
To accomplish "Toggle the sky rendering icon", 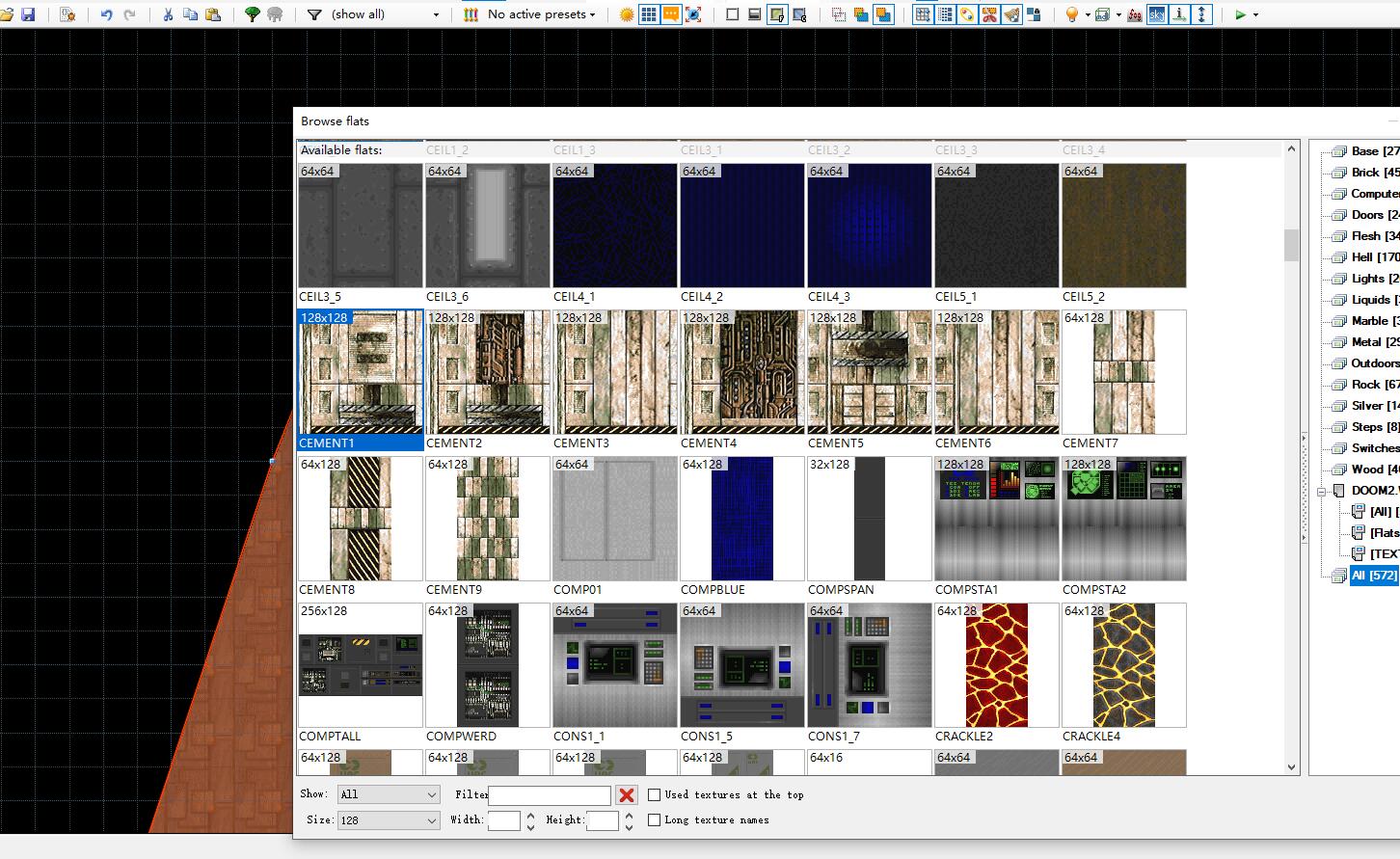I will click(x=1157, y=14).
